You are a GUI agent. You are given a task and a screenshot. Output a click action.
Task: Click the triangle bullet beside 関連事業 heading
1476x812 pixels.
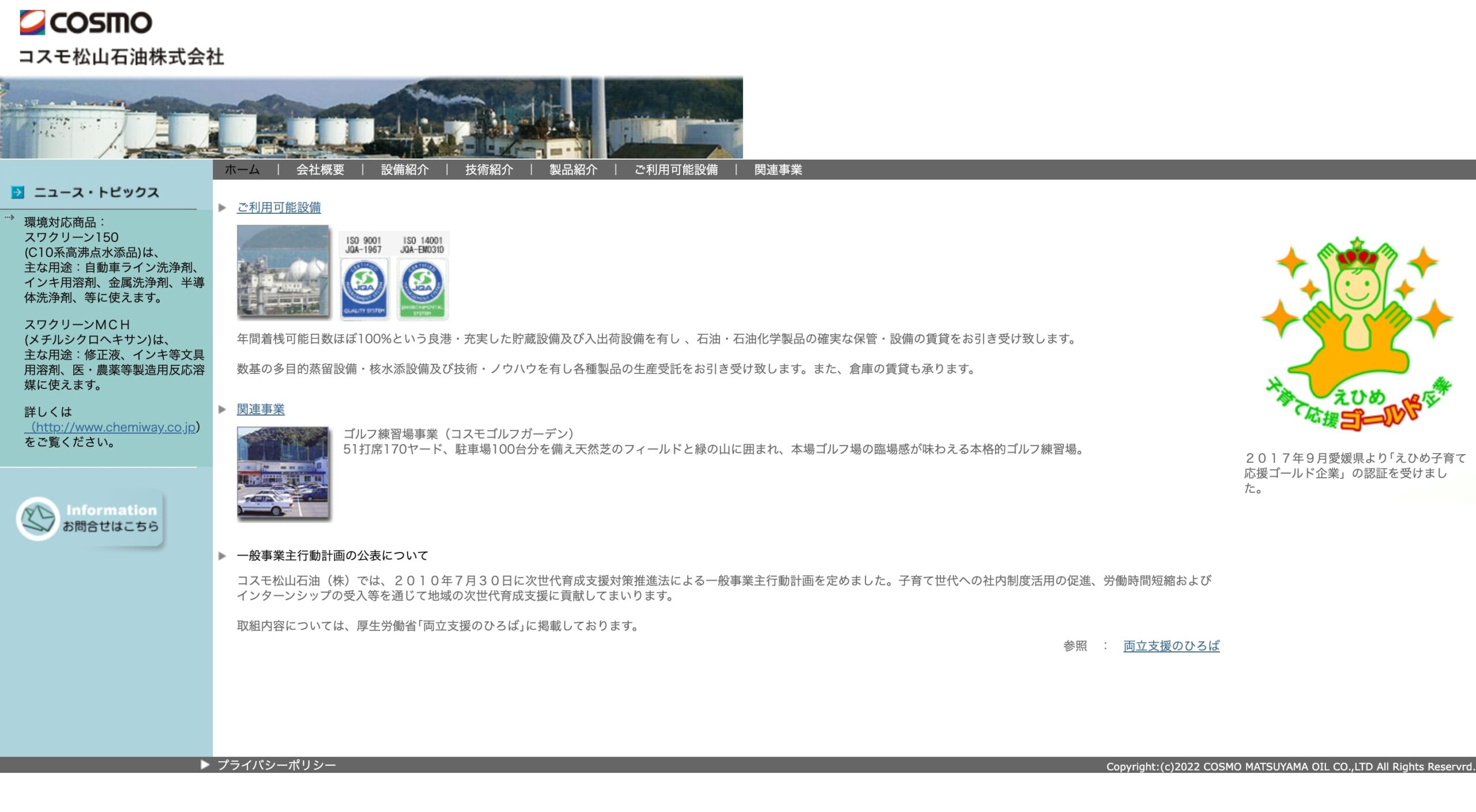[x=222, y=409]
